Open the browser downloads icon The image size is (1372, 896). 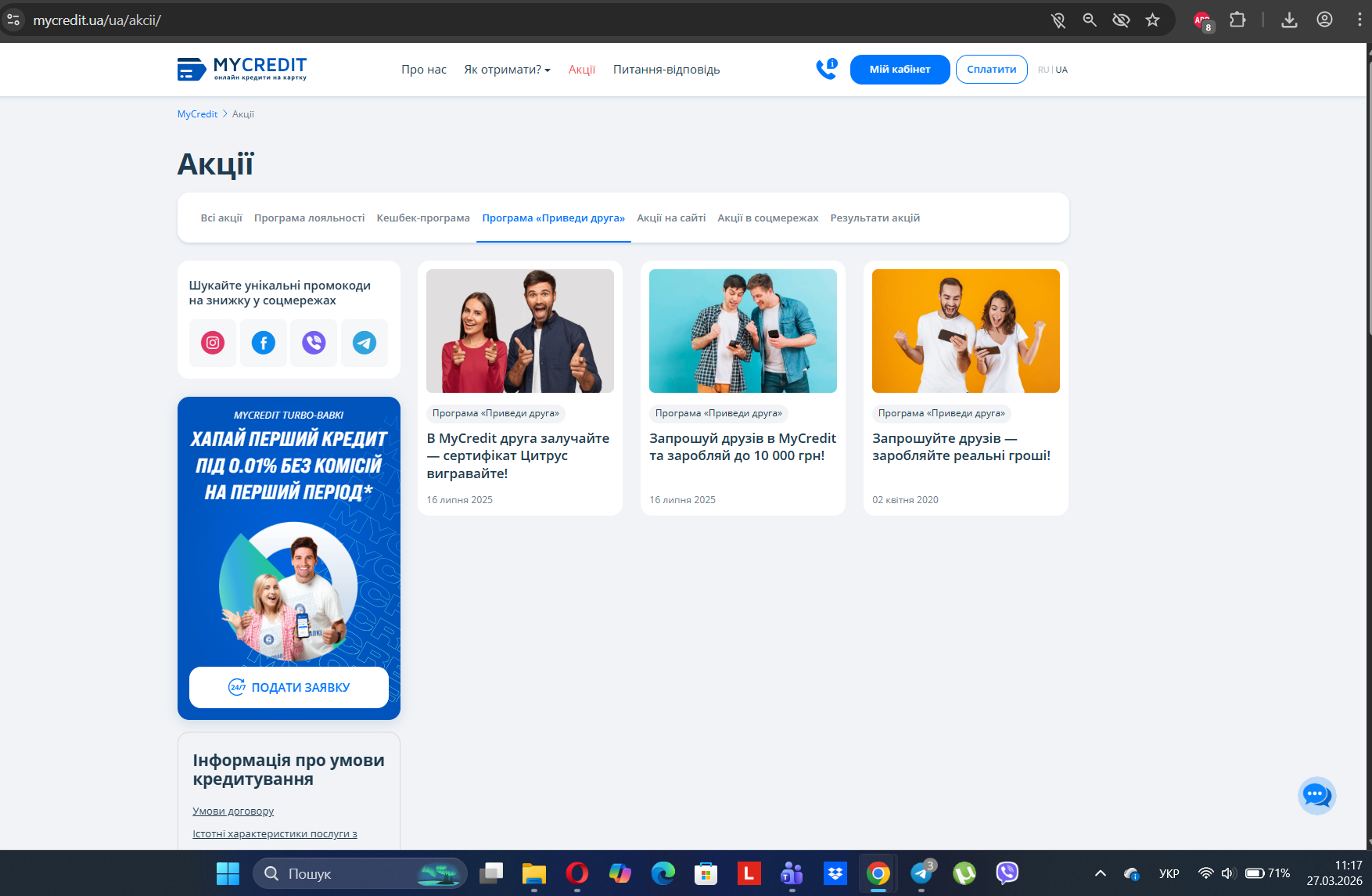pyautogui.click(x=1289, y=20)
